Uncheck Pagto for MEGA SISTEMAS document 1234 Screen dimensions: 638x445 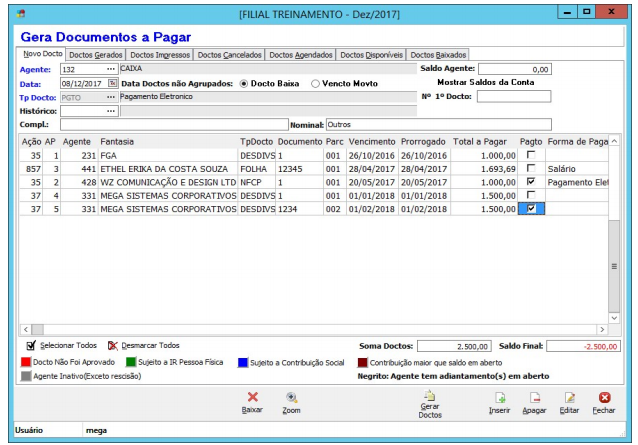pyautogui.click(x=531, y=208)
